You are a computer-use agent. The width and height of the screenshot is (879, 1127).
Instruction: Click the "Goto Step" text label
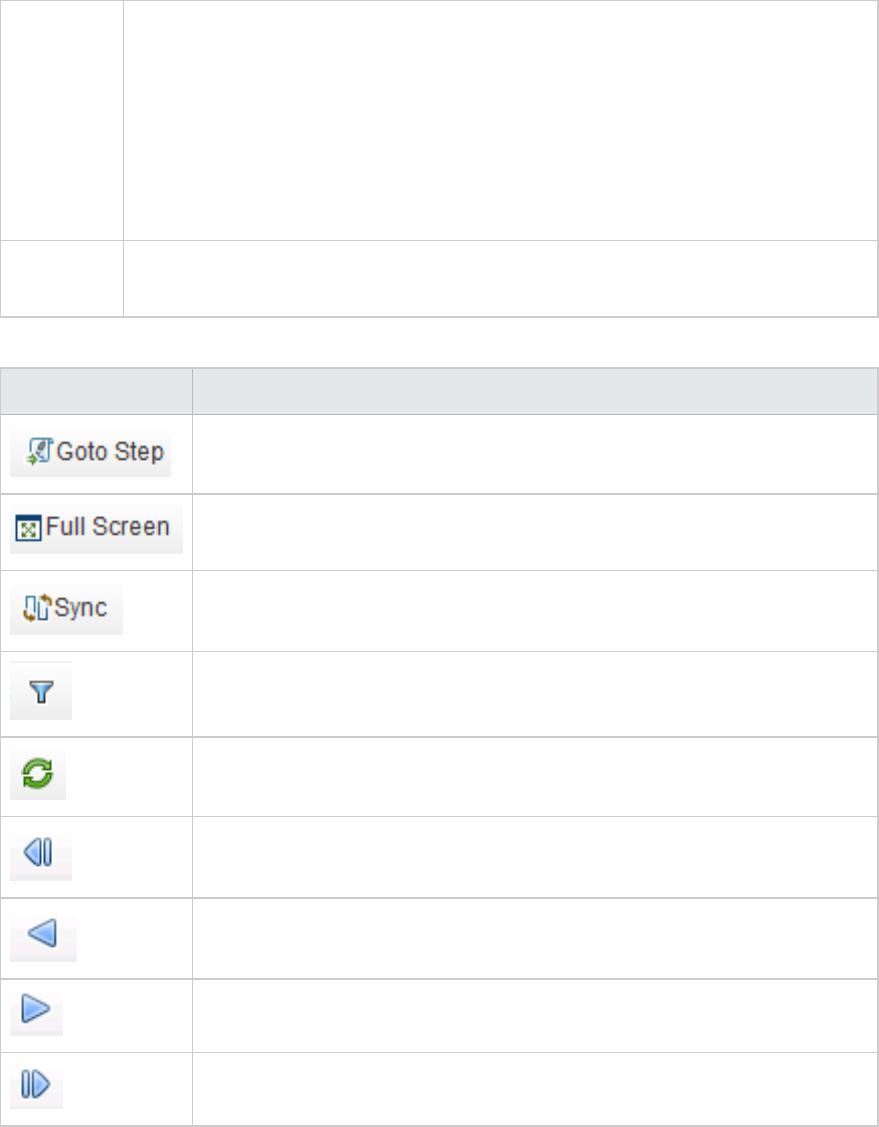click(110, 451)
